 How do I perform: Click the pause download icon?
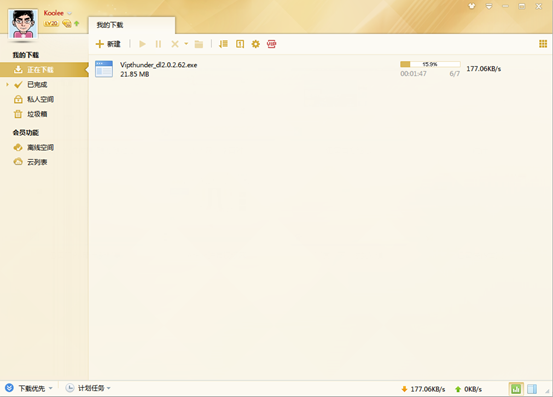click(x=158, y=44)
